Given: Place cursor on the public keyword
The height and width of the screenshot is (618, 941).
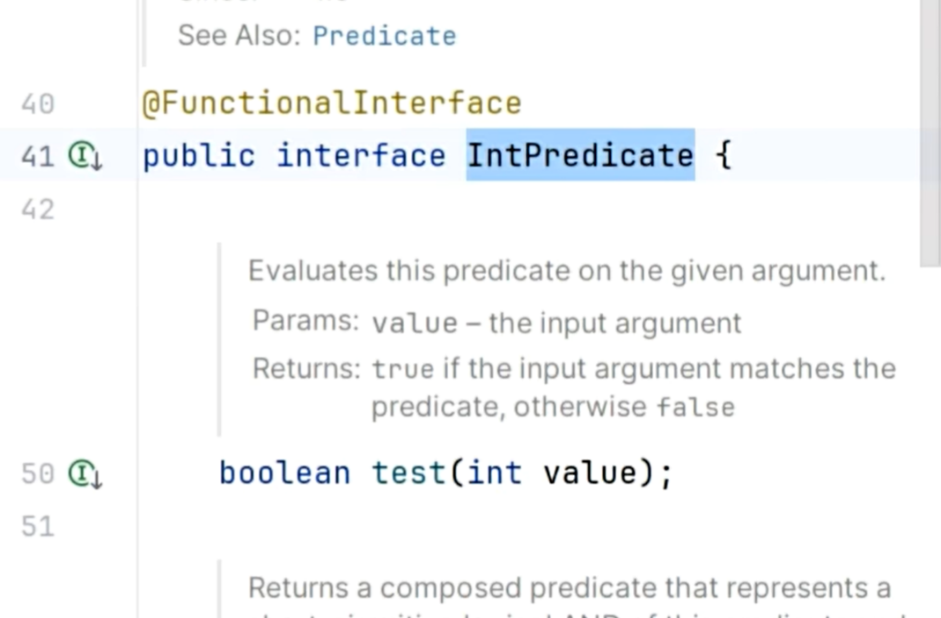Looking at the screenshot, I should [x=198, y=156].
